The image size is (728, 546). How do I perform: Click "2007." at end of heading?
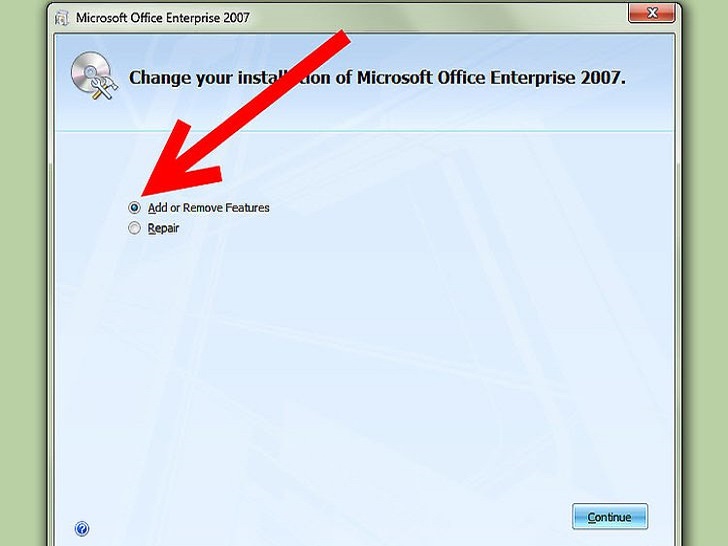602,78
